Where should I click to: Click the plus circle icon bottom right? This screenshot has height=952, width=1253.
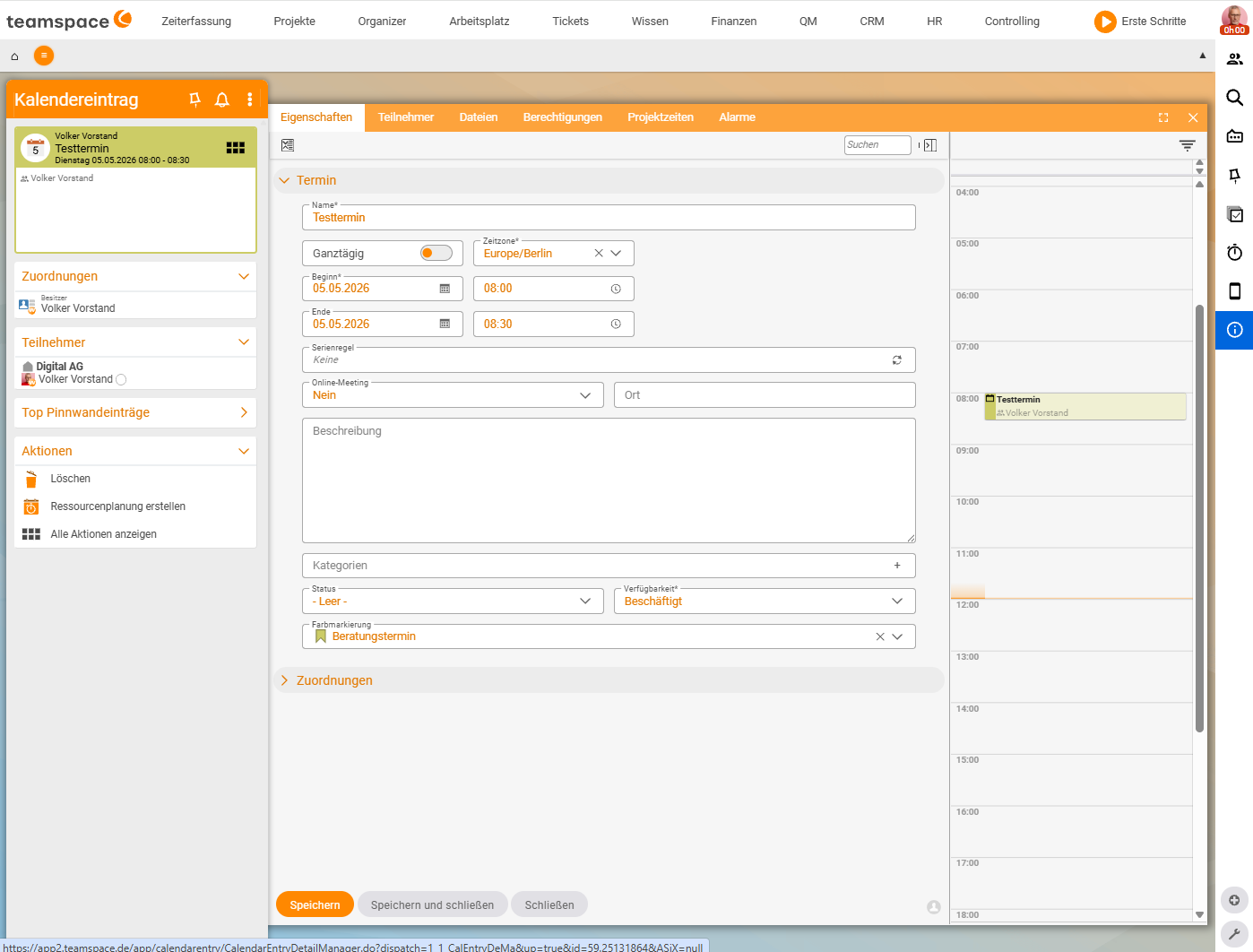click(x=1234, y=900)
